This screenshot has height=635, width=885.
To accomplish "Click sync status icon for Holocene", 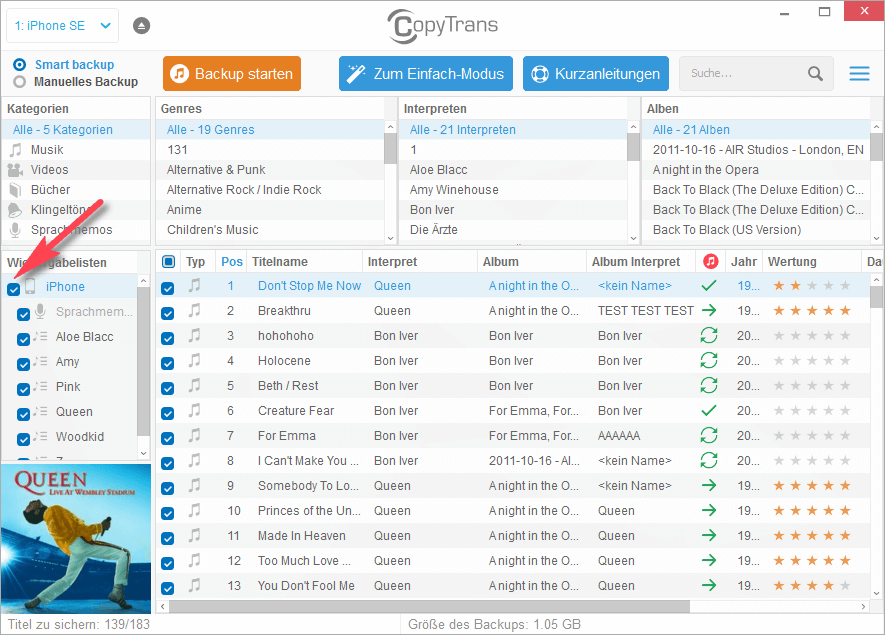I will [x=709, y=360].
